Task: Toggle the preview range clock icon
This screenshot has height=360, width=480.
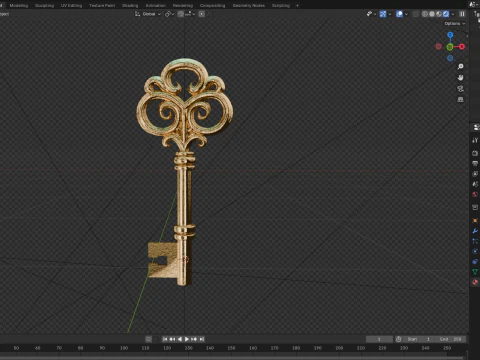Action: (399, 339)
